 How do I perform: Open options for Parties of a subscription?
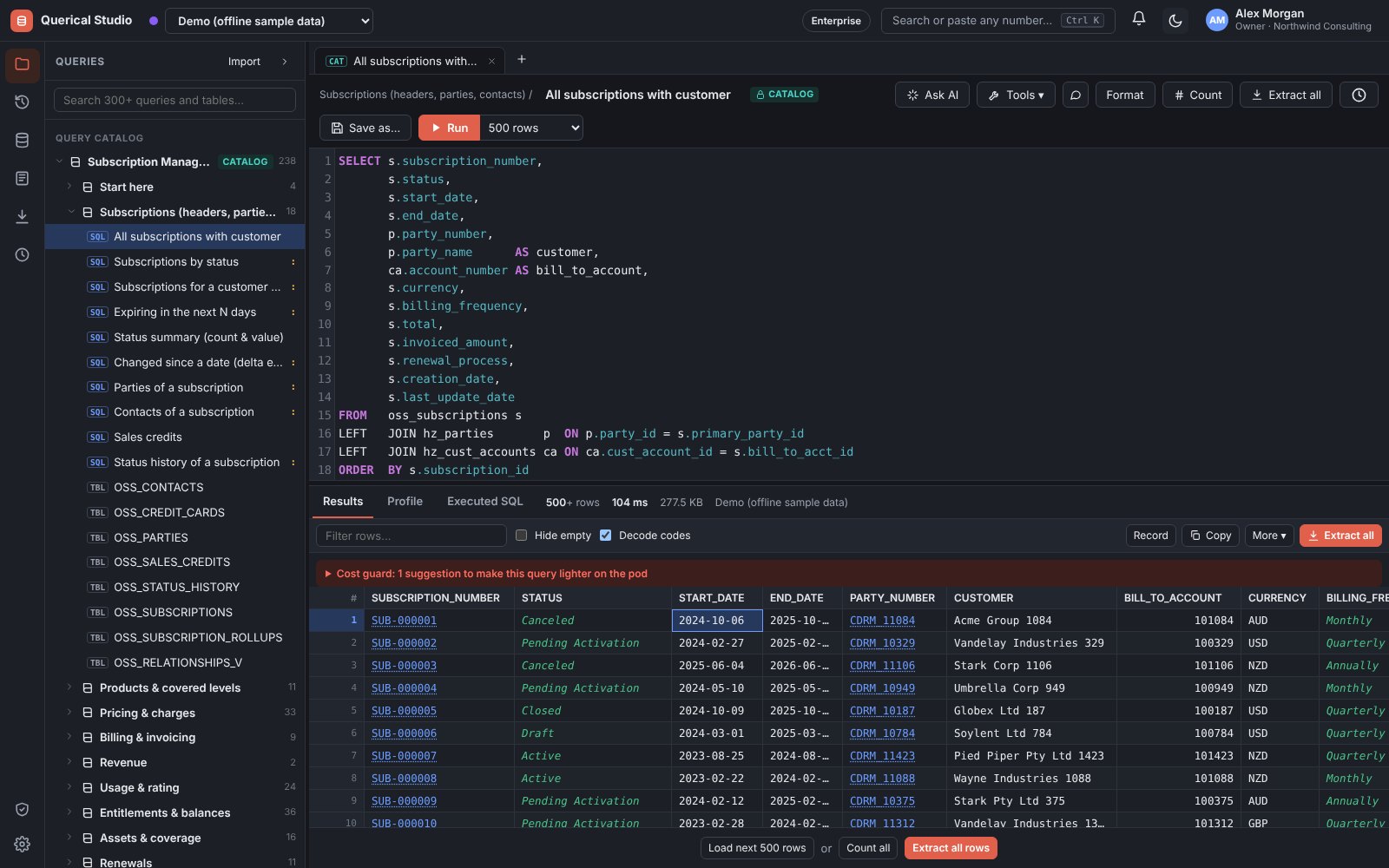(x=293, y=388)
